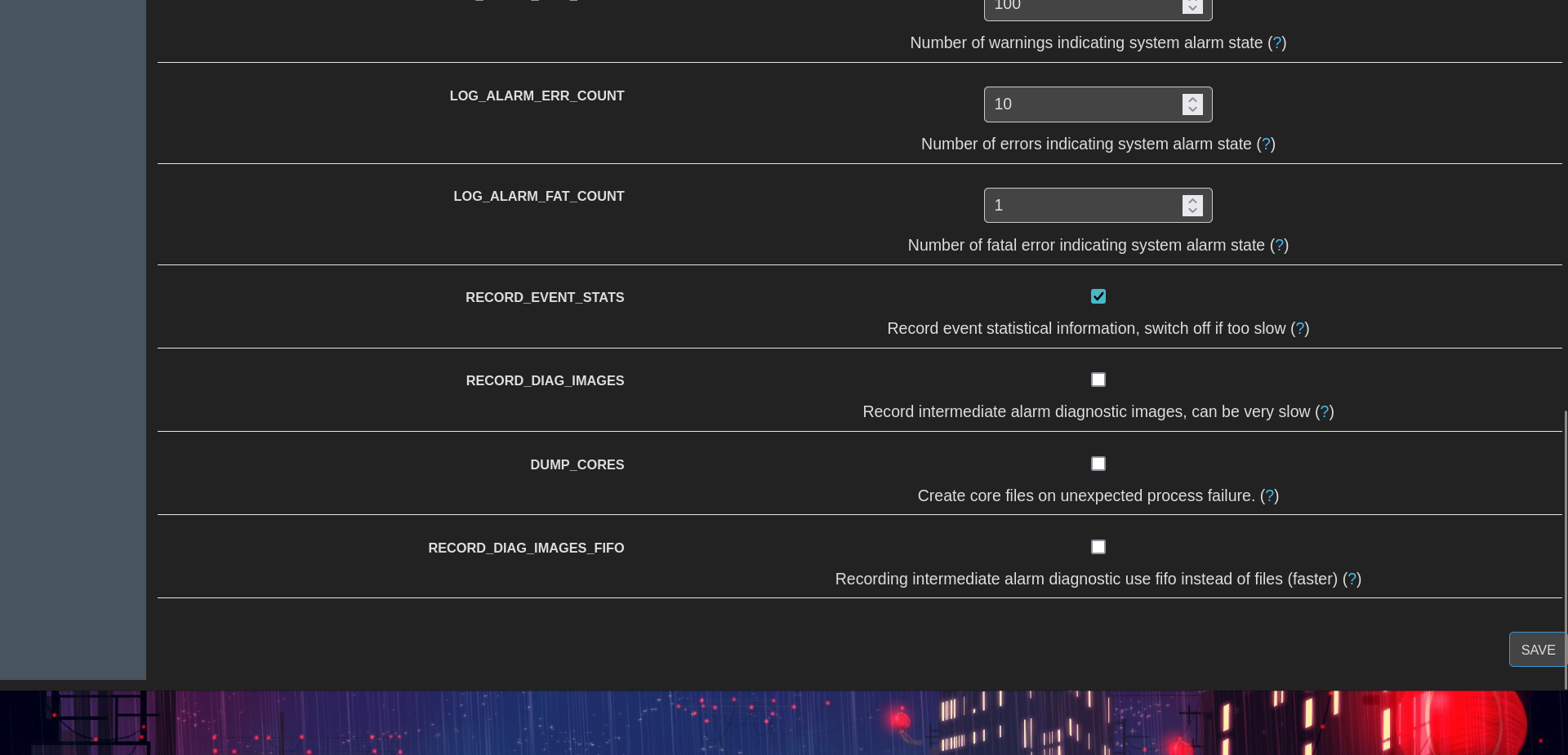Open help for diagnostic fifo recording option

pyautogui.click(x=1353, y=580)
